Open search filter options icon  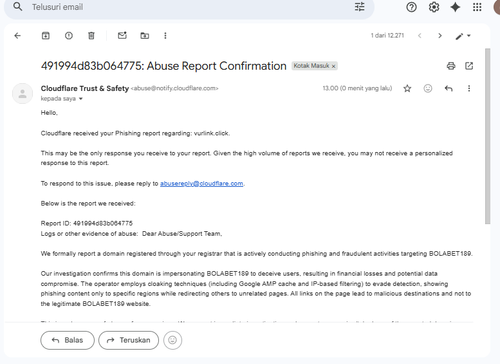pyautogui.click(x=360, y=7)
